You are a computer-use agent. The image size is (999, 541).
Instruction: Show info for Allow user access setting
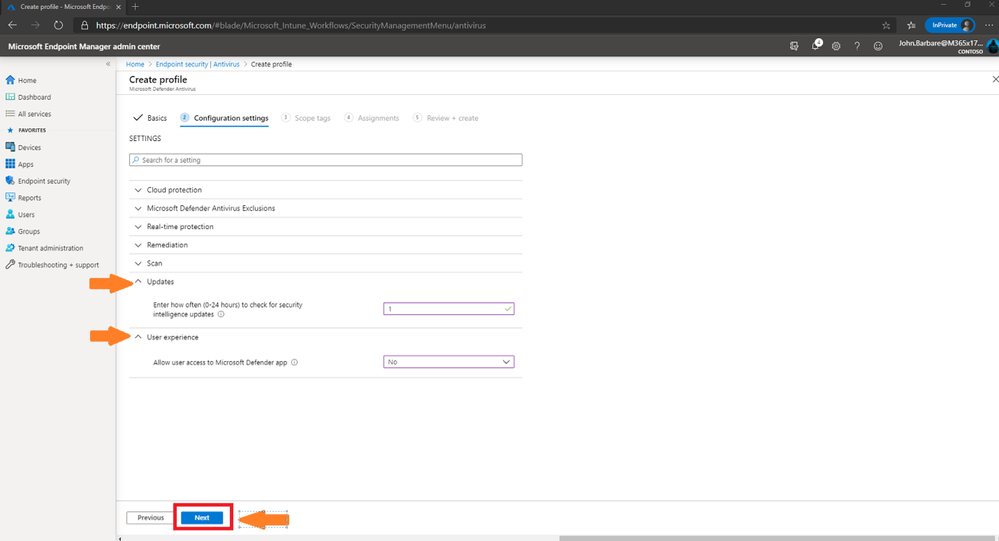[x=294, y=362]
